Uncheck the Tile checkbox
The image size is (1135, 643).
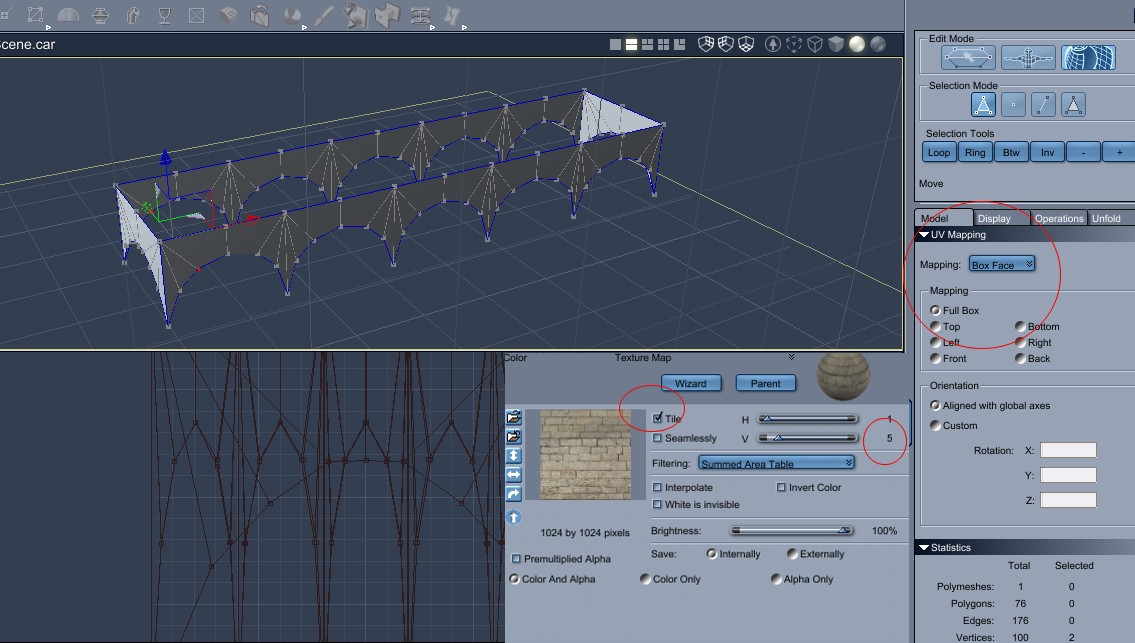coord(657,418)
